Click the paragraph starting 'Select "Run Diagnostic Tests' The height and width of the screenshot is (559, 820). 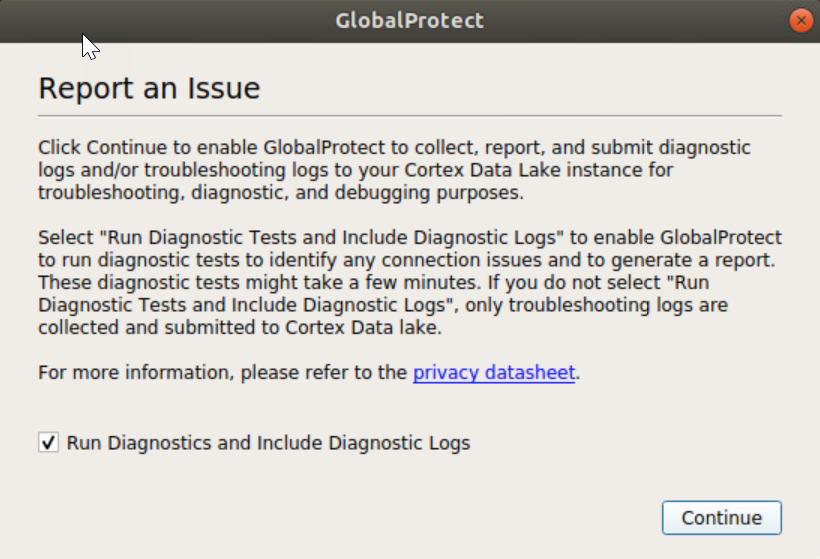pos(409,280)
